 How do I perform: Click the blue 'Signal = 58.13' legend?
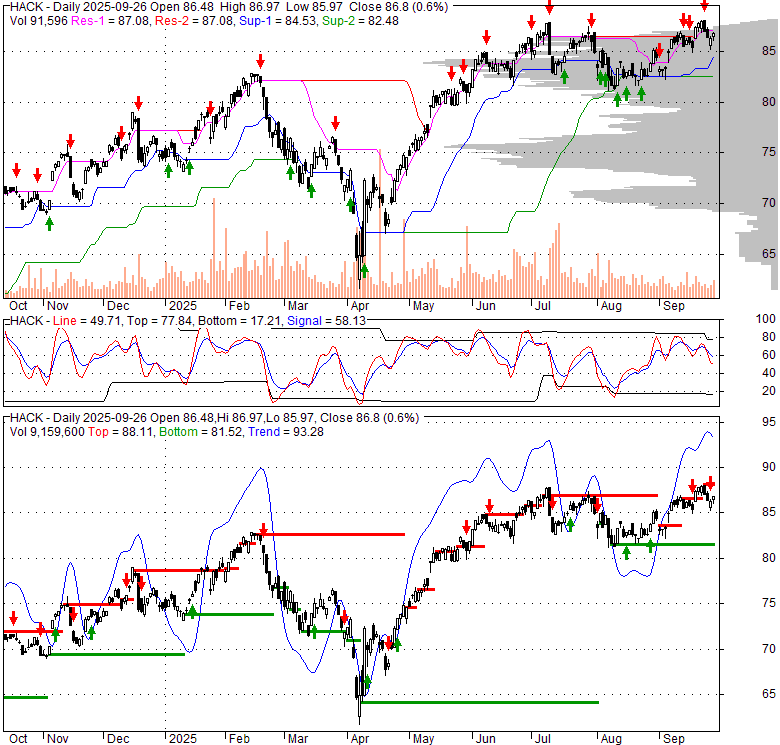coord(326,321)
